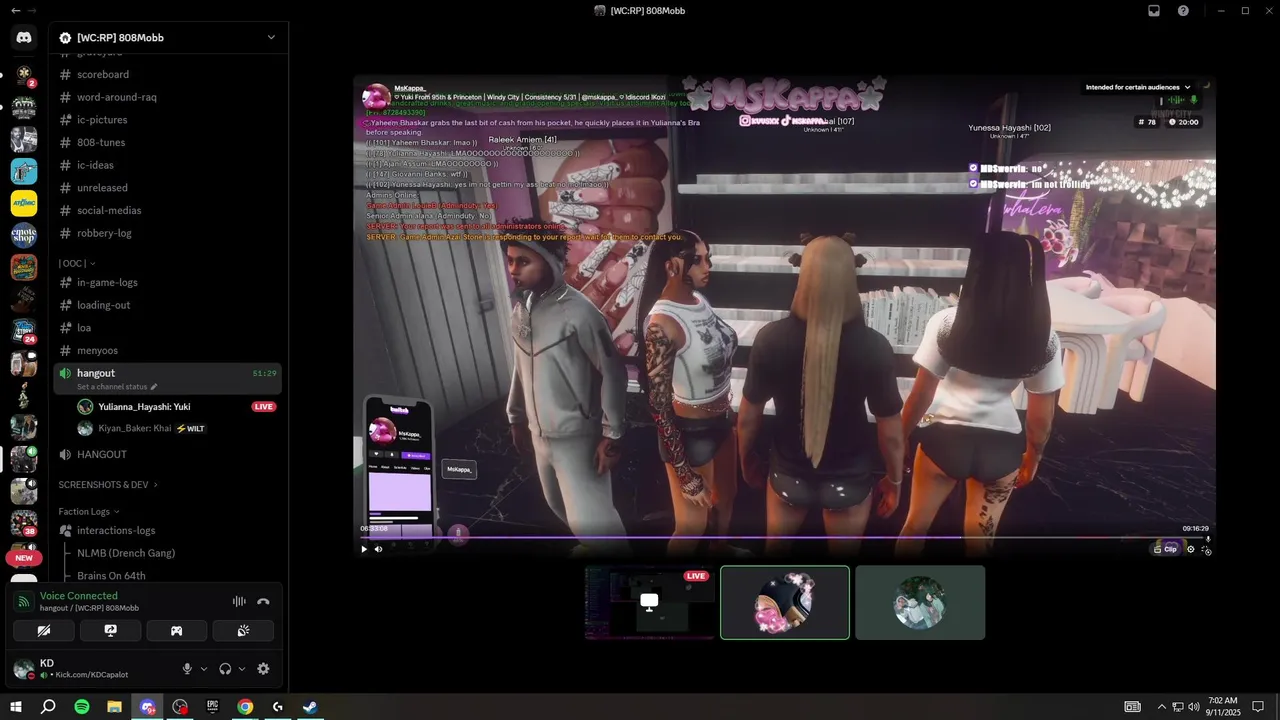
Task: Seek along the purple stream progress bar
Action: 784,537
